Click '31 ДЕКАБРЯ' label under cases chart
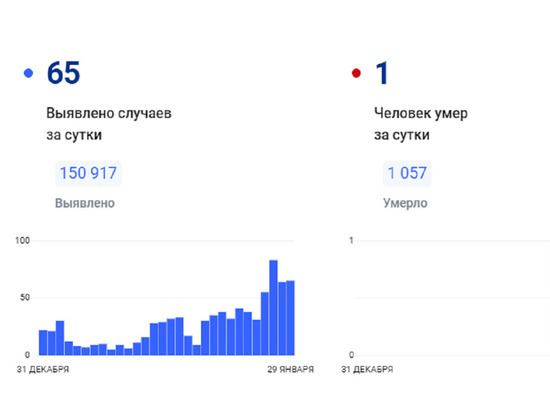Viewport: 550px width, 412px height. click(43, 369)
